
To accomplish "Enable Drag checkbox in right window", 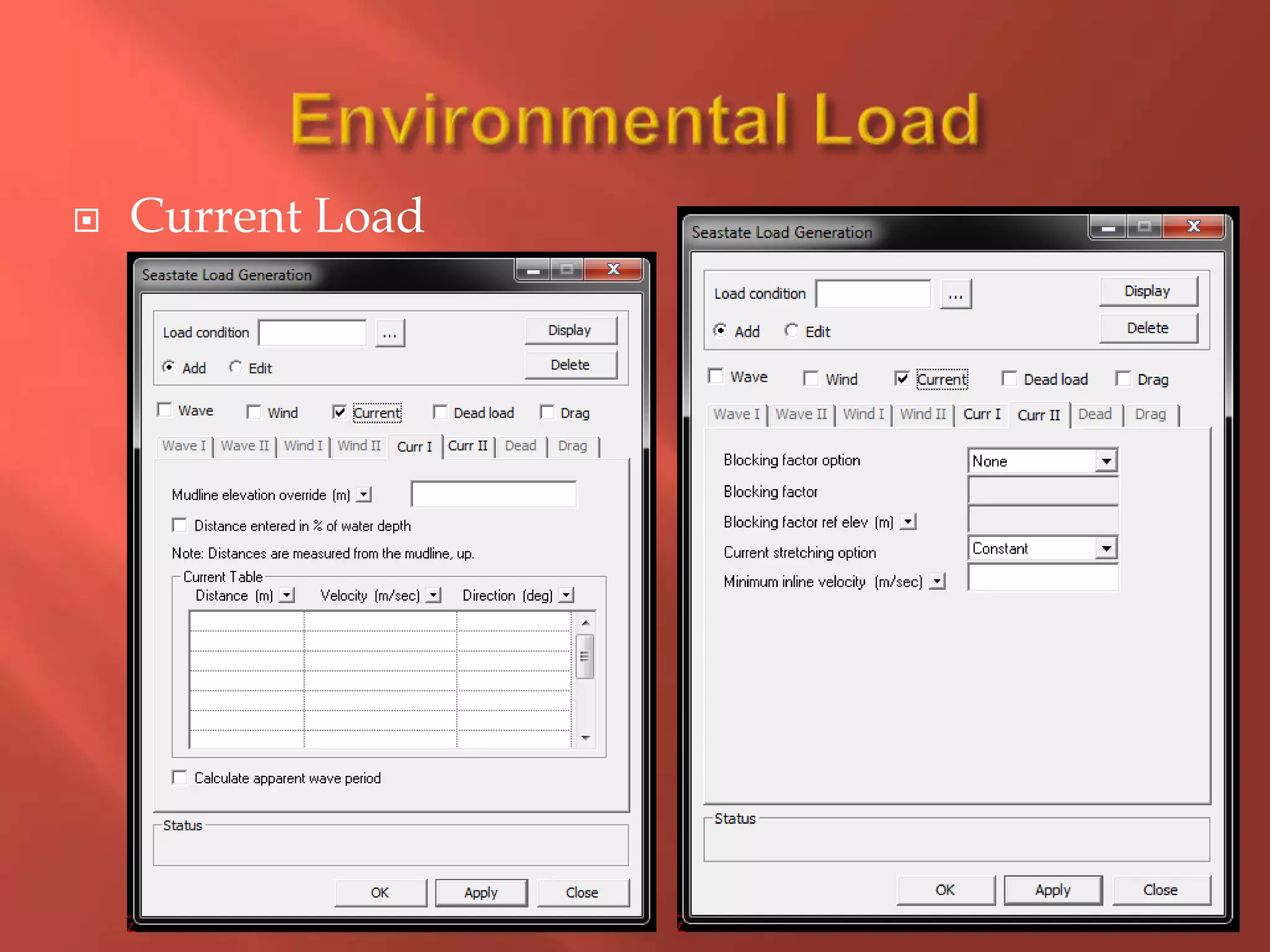I will point(1123,379).
